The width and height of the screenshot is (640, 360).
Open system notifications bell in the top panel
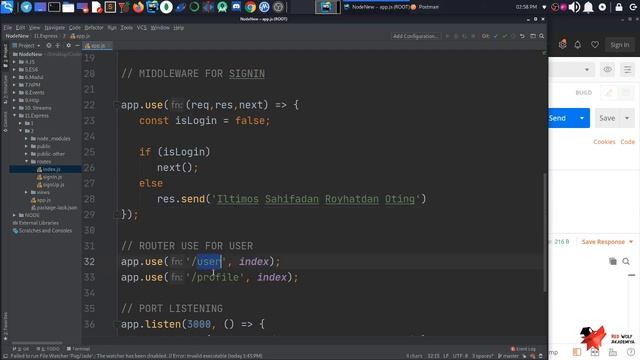point(588,7)
